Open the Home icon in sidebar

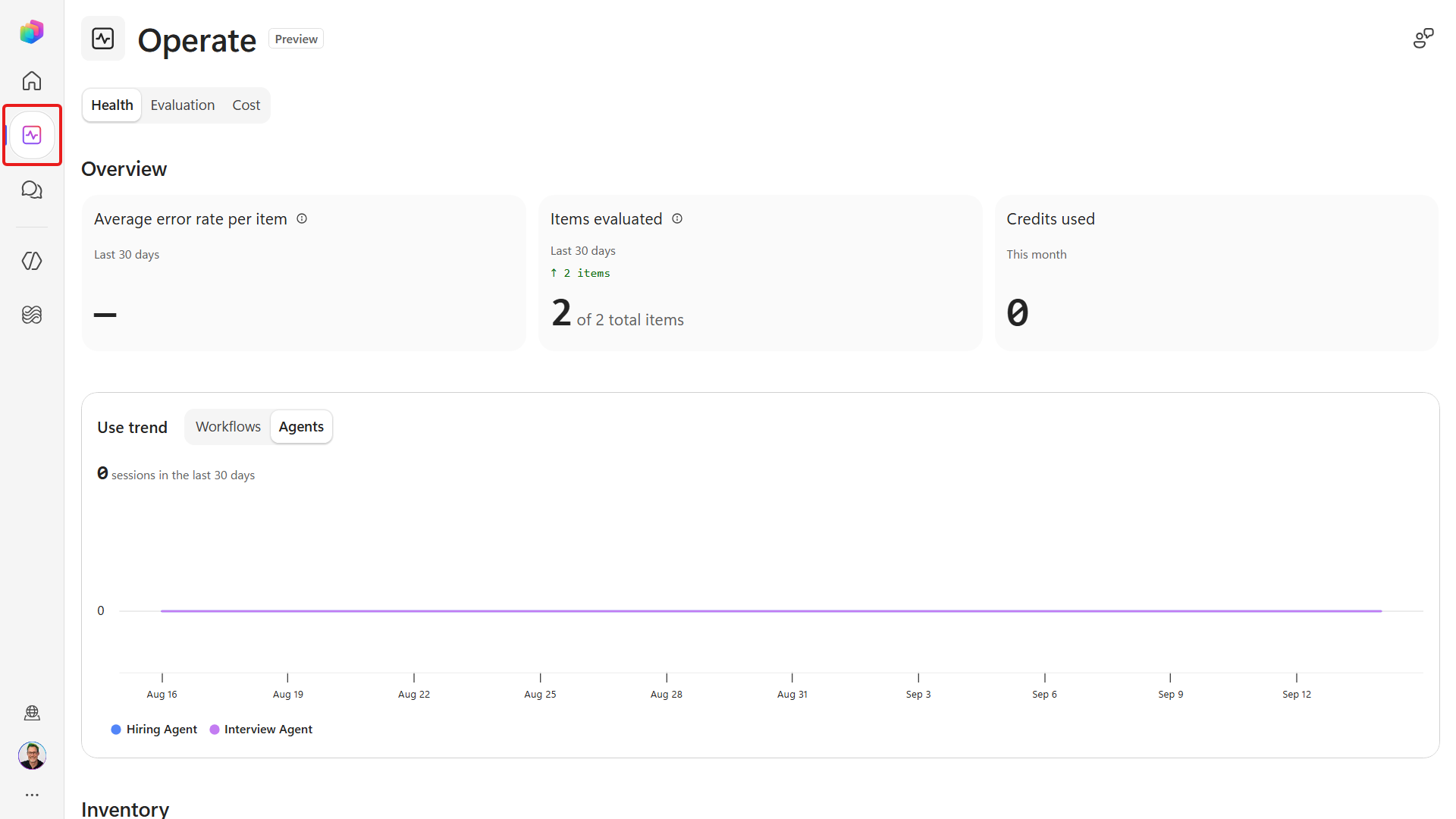click(x=32, y=80)
